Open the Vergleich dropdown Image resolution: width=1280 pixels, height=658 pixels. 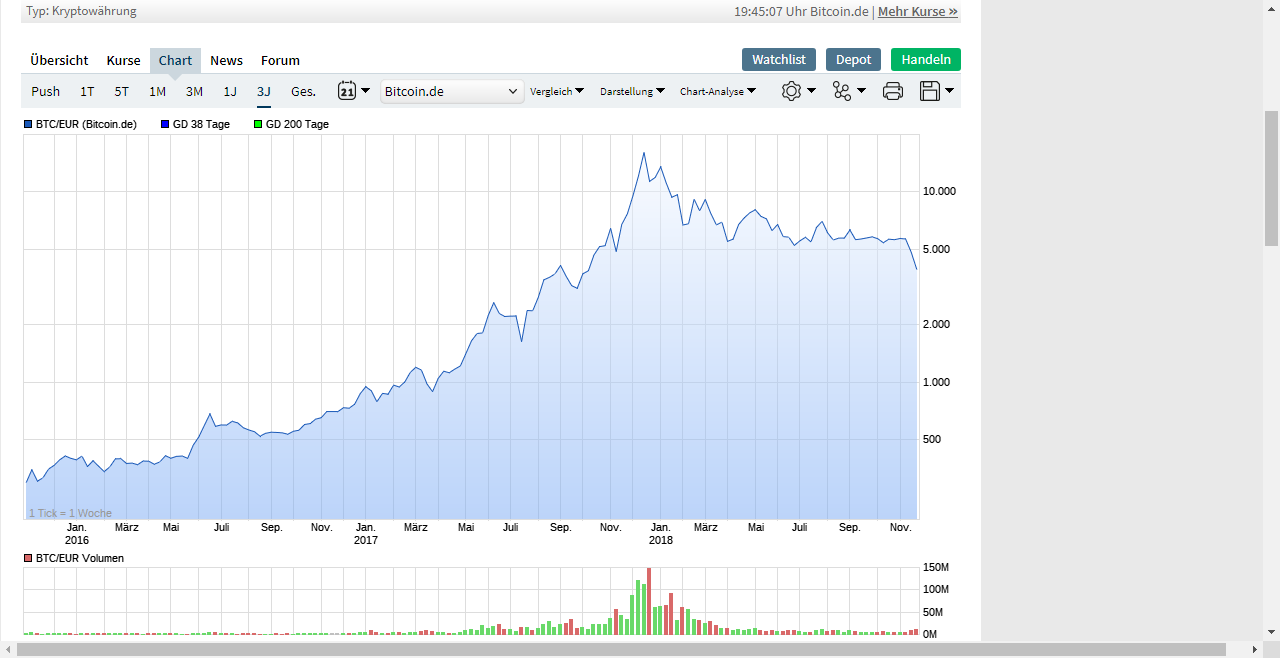pyautogui.click(x=557, y=91)
